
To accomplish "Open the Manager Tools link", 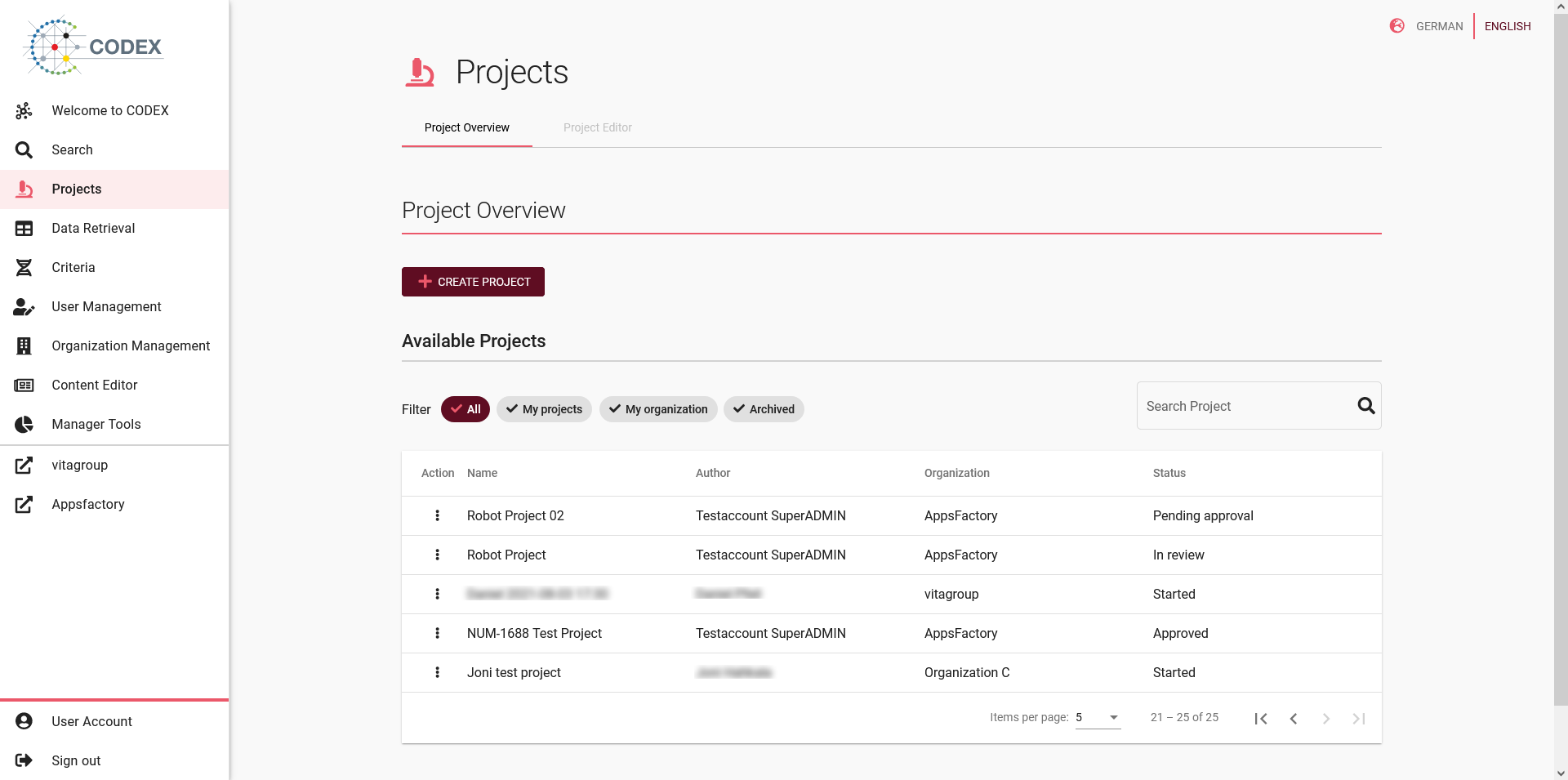I will tap(114, 424).
